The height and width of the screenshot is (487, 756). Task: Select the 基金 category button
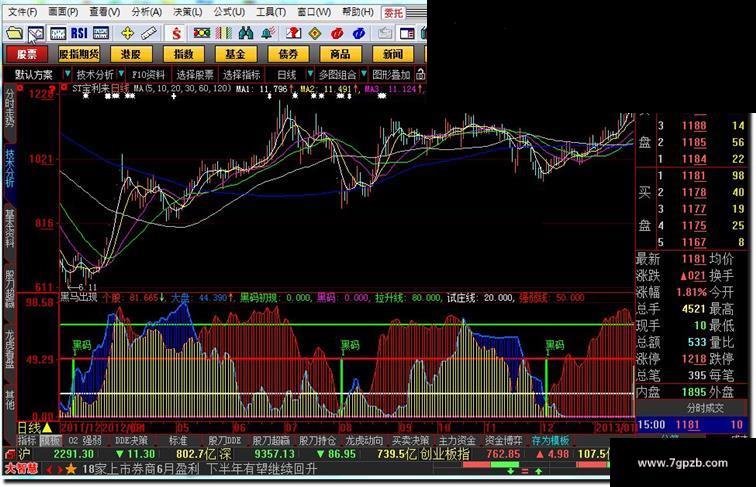click(x=236, y=54)
